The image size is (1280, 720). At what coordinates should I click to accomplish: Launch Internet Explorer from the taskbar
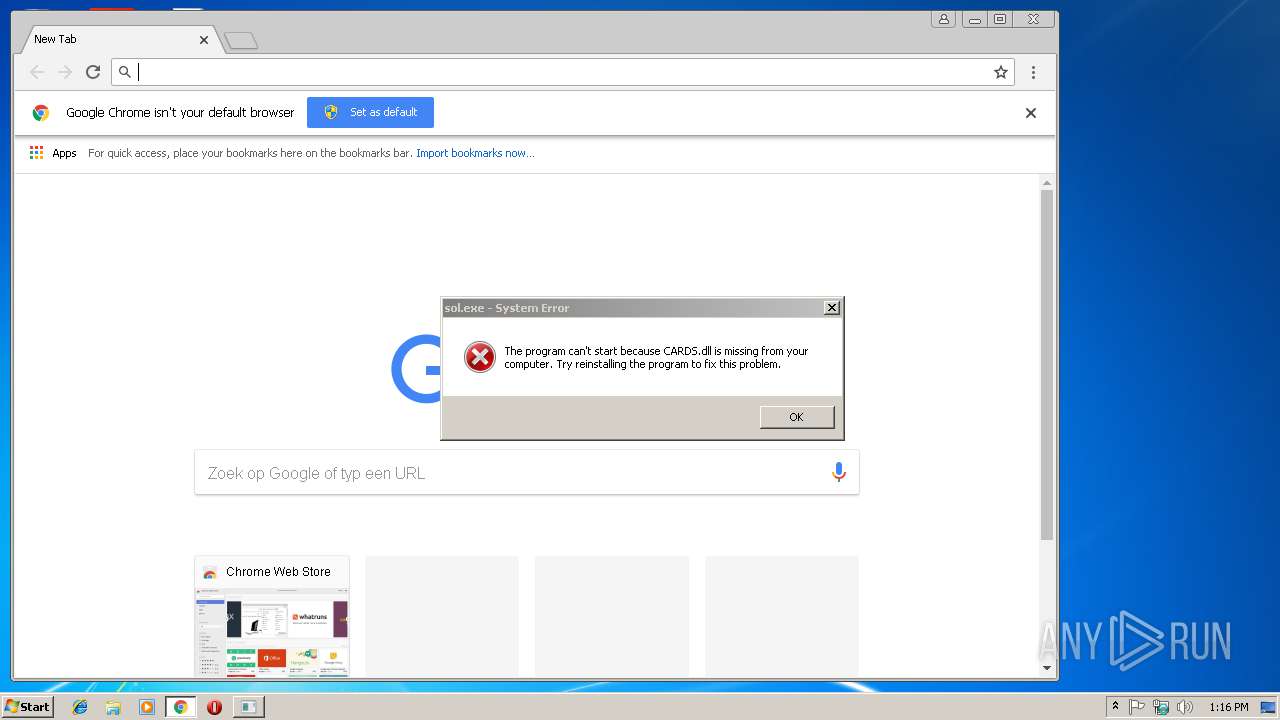[80, 707]
